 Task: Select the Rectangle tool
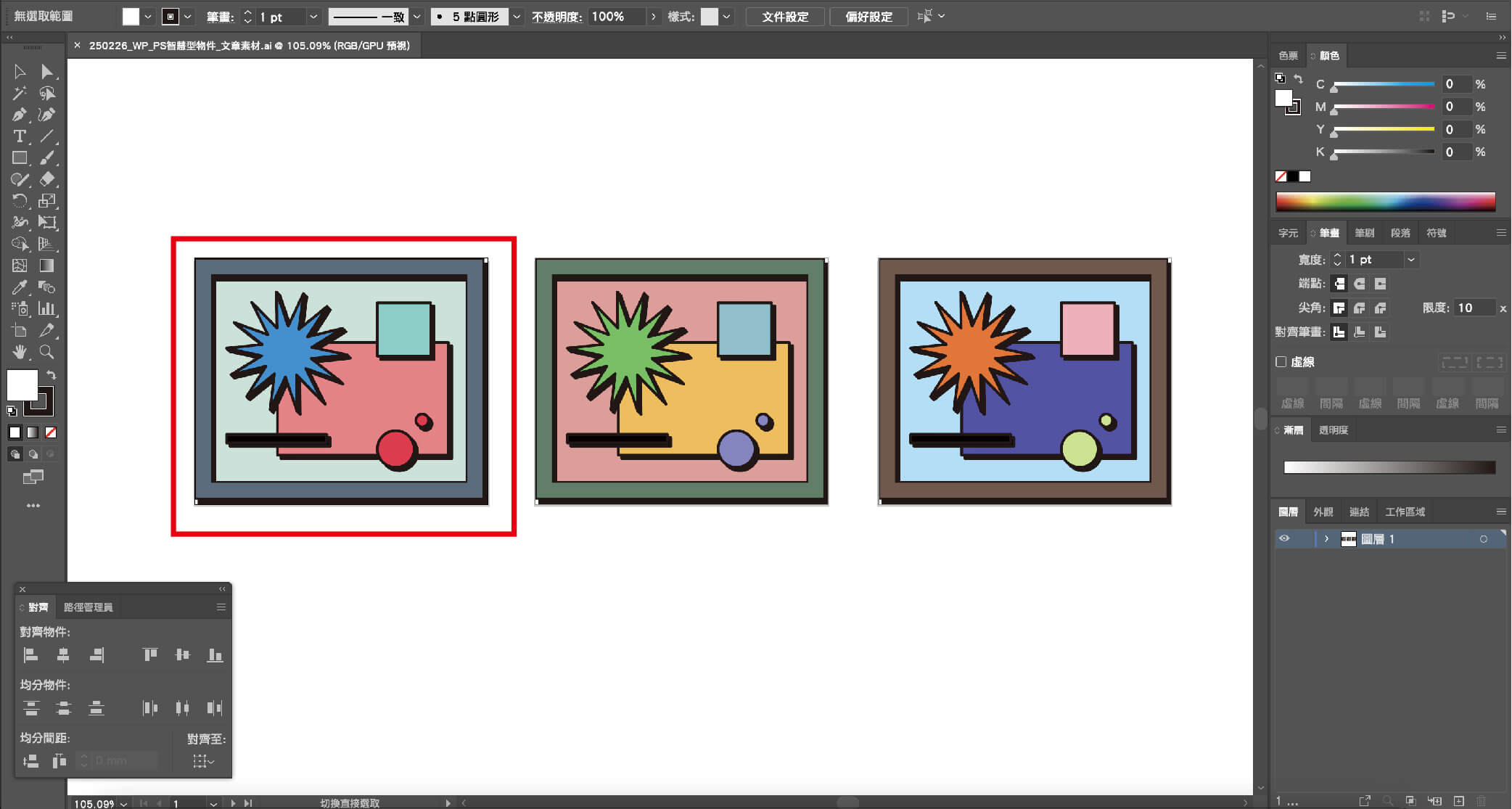[20, 157]
